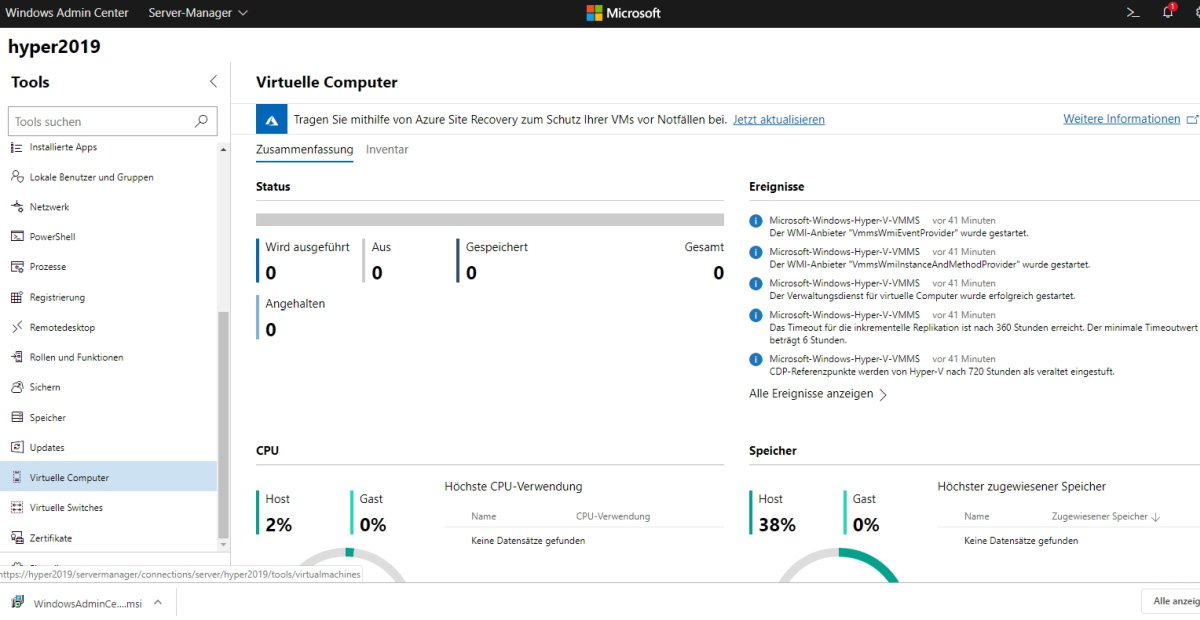Click the info icon next to Microsoft-Windows-Hyper-V-VMMS event
The image size is (1200, 620).
(x=755, y=219)
